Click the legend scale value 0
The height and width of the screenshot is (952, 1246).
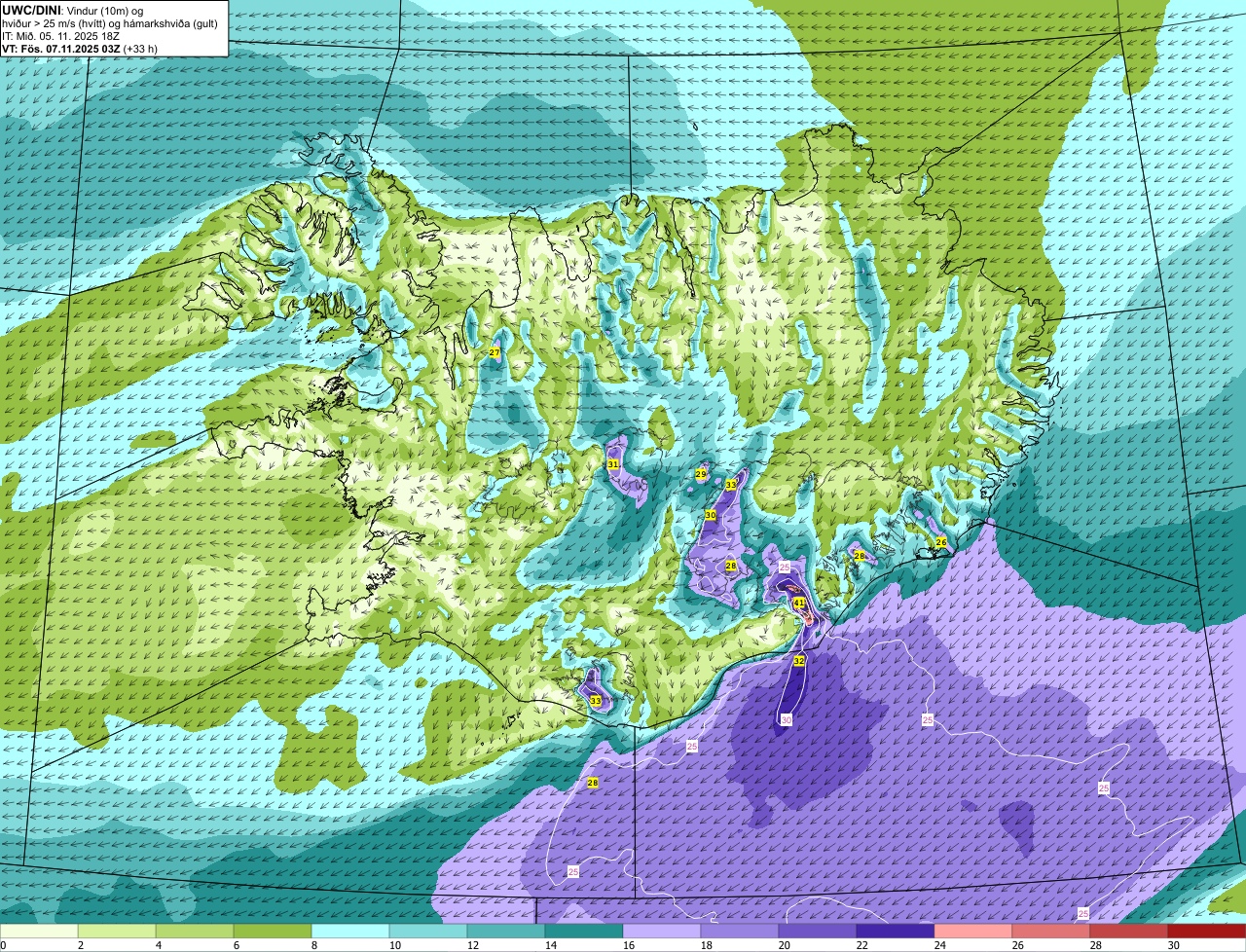pos(2,945)
